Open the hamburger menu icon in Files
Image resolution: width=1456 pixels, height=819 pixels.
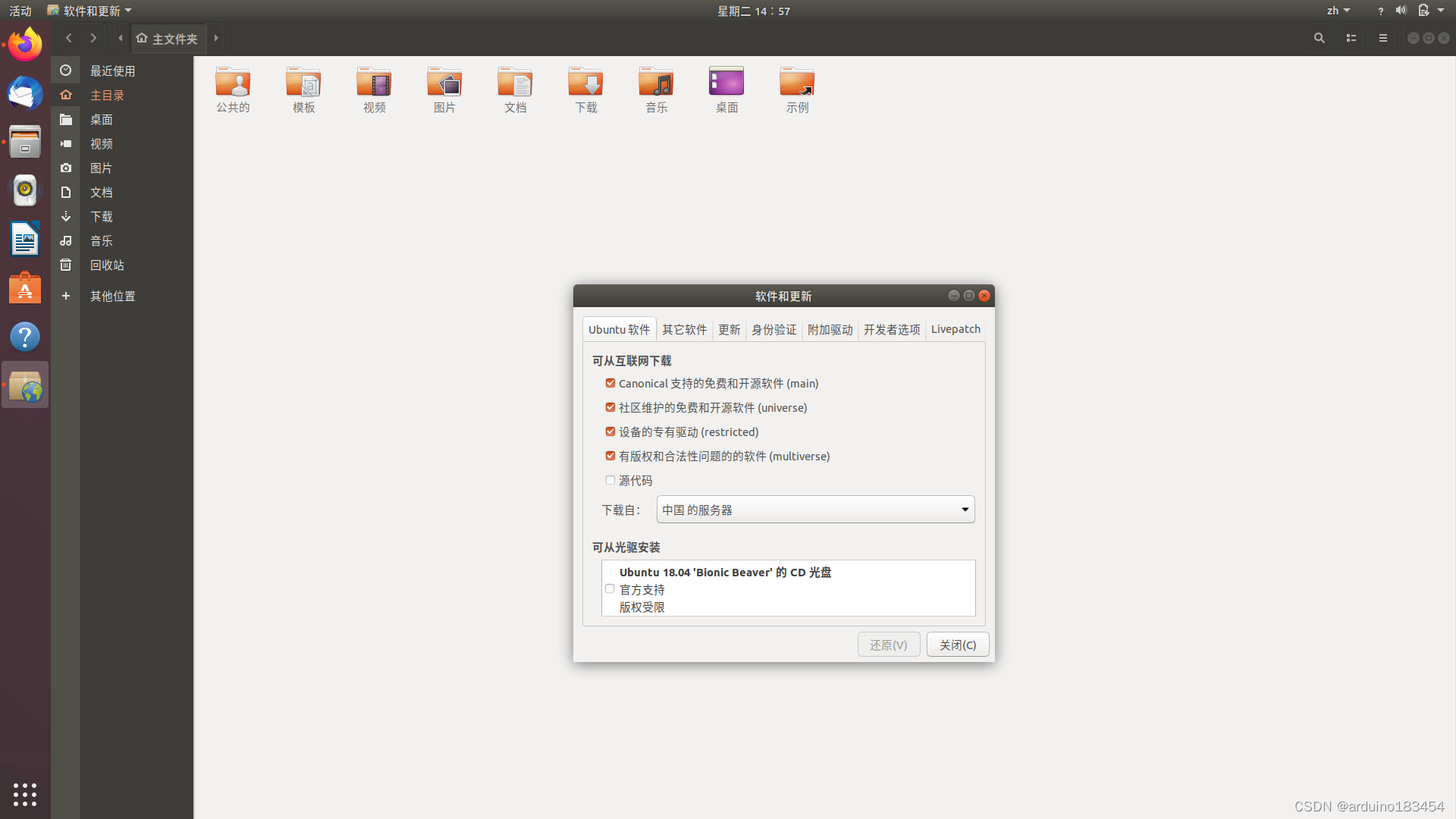pos(1383,38)
